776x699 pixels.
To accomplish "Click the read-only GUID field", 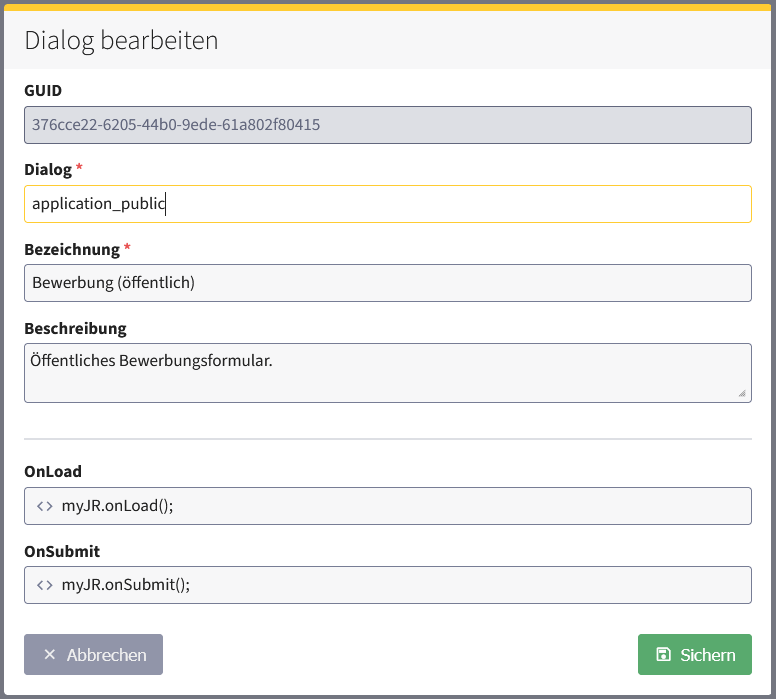I will (x=387, y=125).
